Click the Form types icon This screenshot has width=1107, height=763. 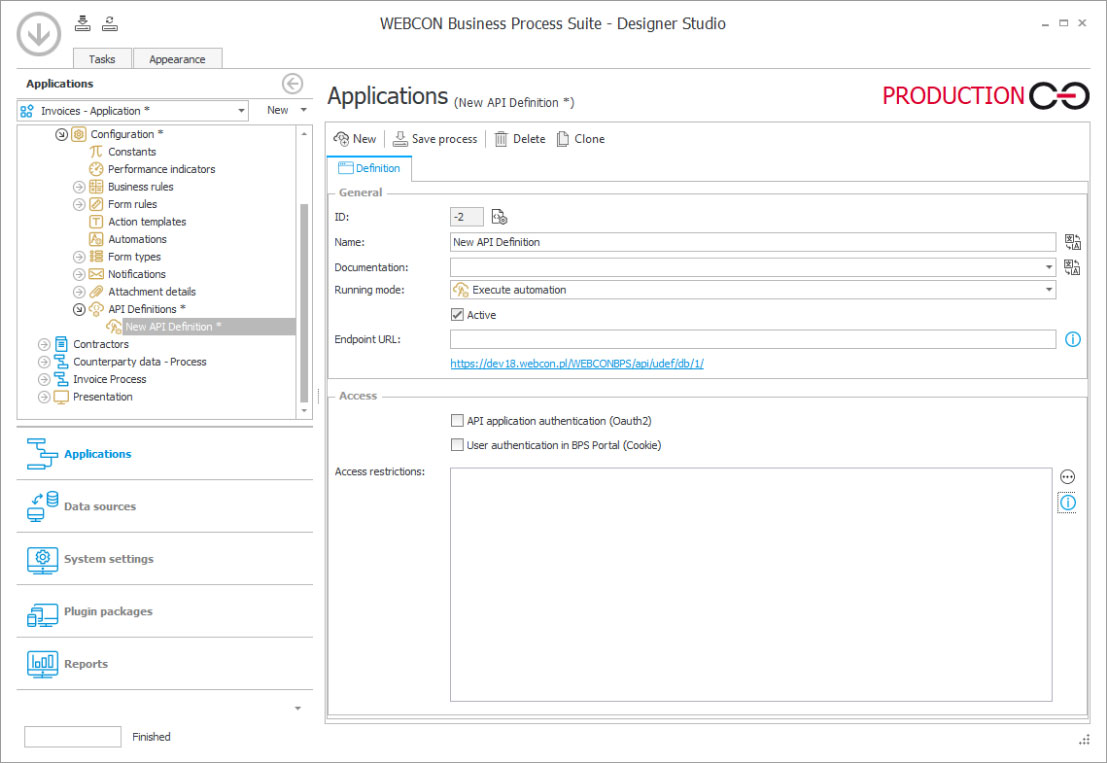click(96, 257)
